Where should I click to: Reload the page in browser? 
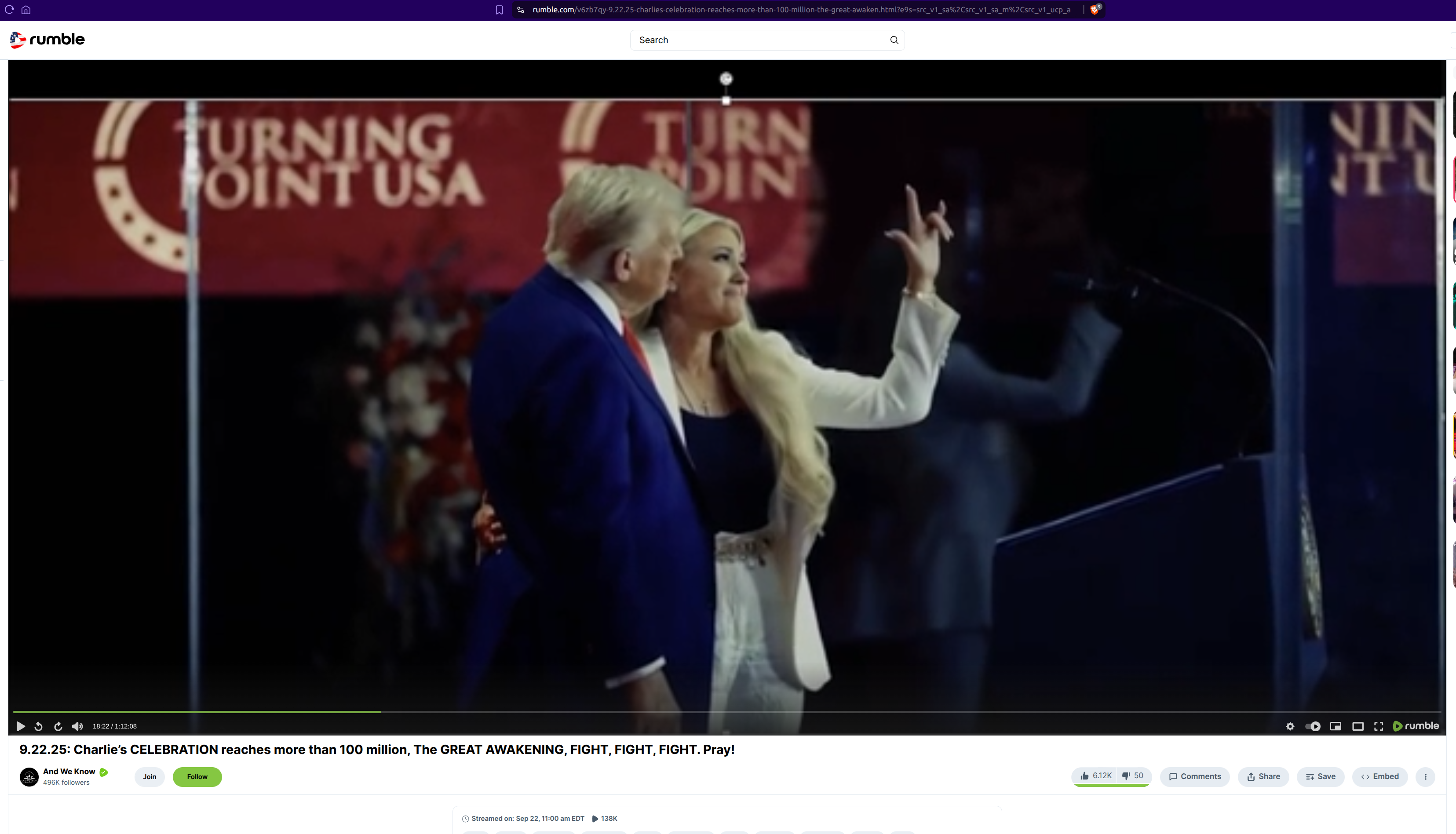click(x=9, y=10)
